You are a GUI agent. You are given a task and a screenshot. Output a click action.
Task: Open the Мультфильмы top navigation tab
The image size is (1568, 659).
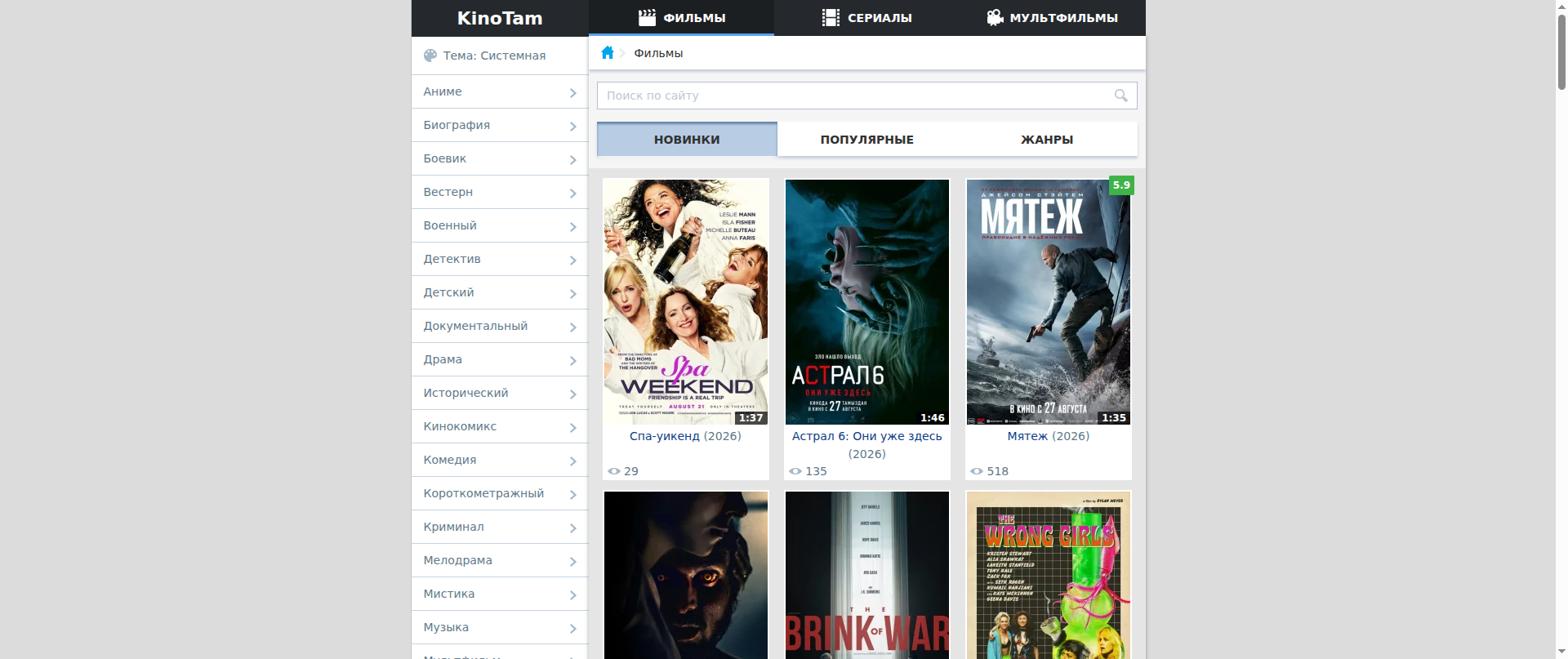tap(1053, 18)
